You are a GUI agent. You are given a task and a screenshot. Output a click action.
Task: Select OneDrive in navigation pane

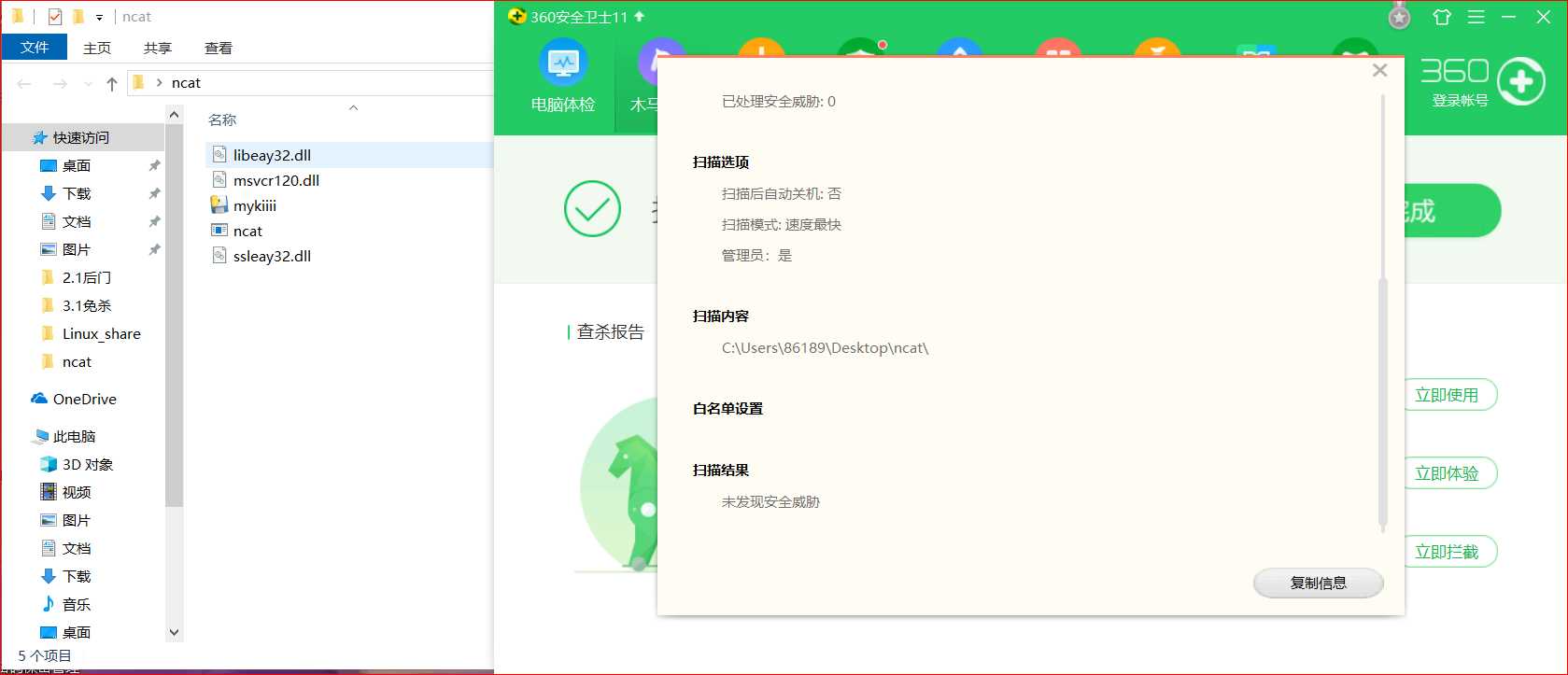coord(84,399)
